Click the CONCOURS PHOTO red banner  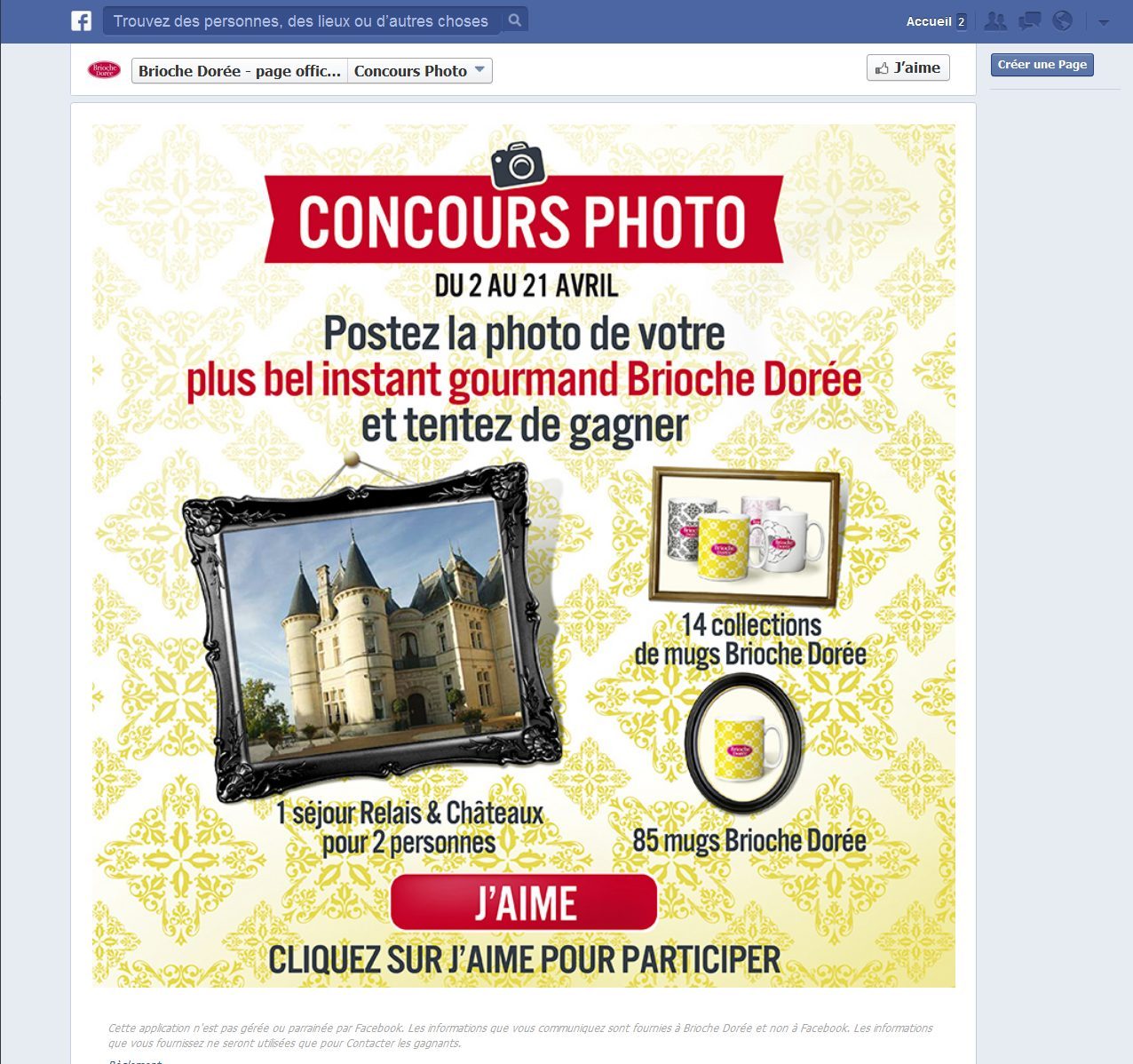(524, 219)
